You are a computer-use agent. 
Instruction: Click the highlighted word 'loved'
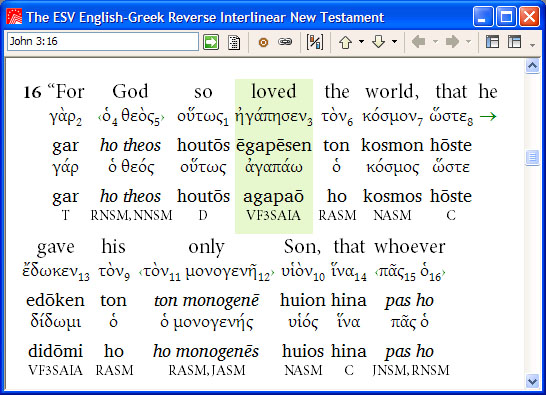tap(274, 91)
